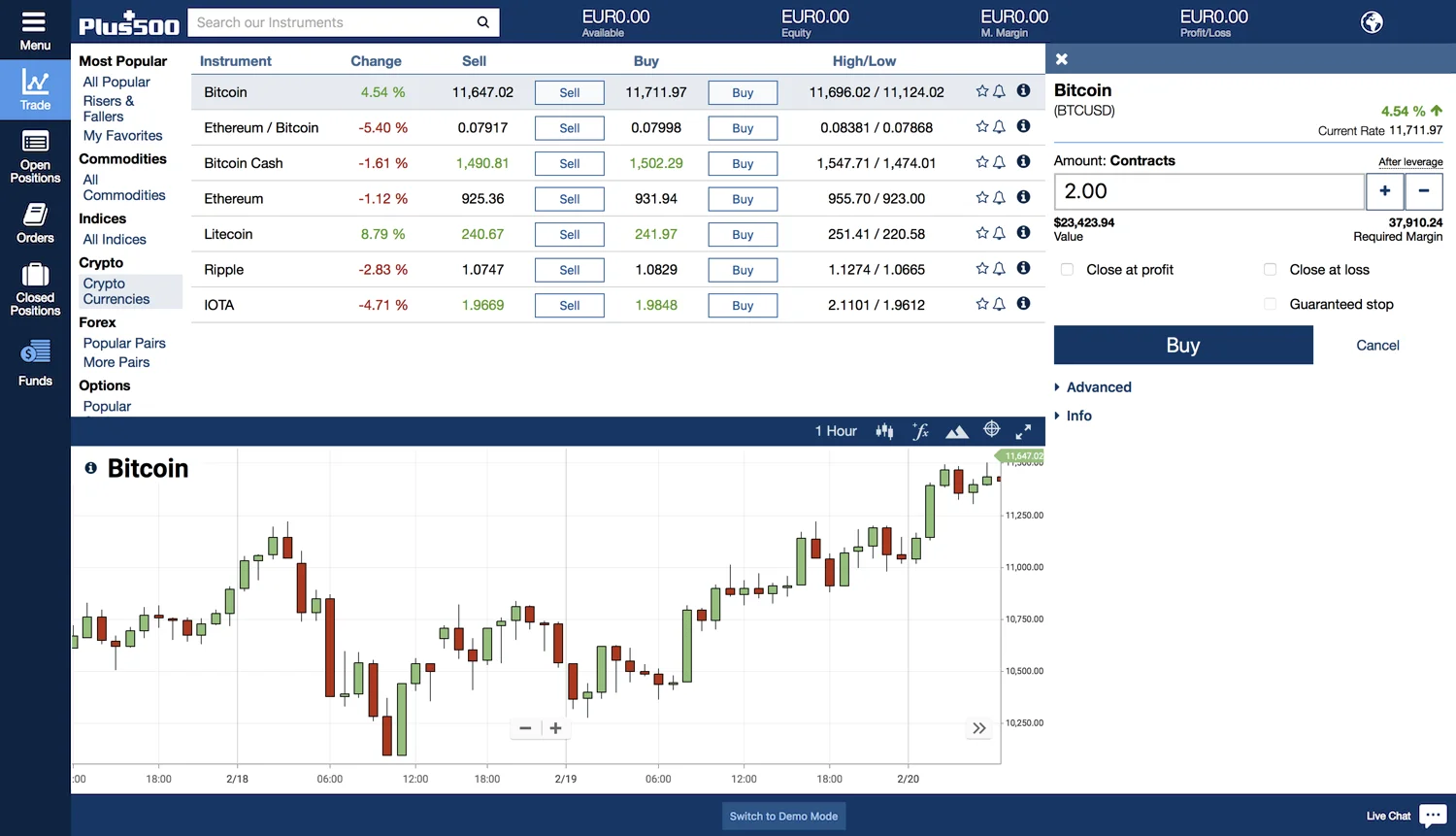Viewport: 1456px width, 836px height.
Task: Activate the crosshair tool on the chart
Action: point(991,430)
